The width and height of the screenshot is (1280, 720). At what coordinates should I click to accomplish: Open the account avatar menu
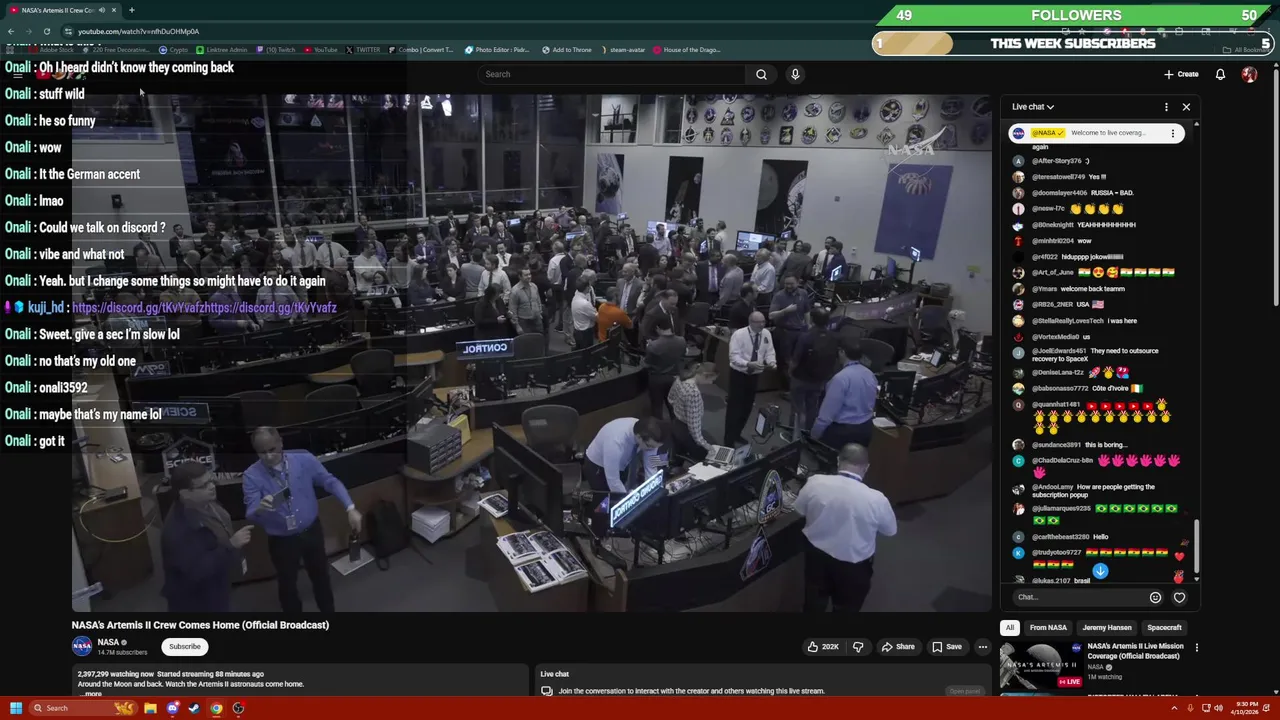[1249, 74]
